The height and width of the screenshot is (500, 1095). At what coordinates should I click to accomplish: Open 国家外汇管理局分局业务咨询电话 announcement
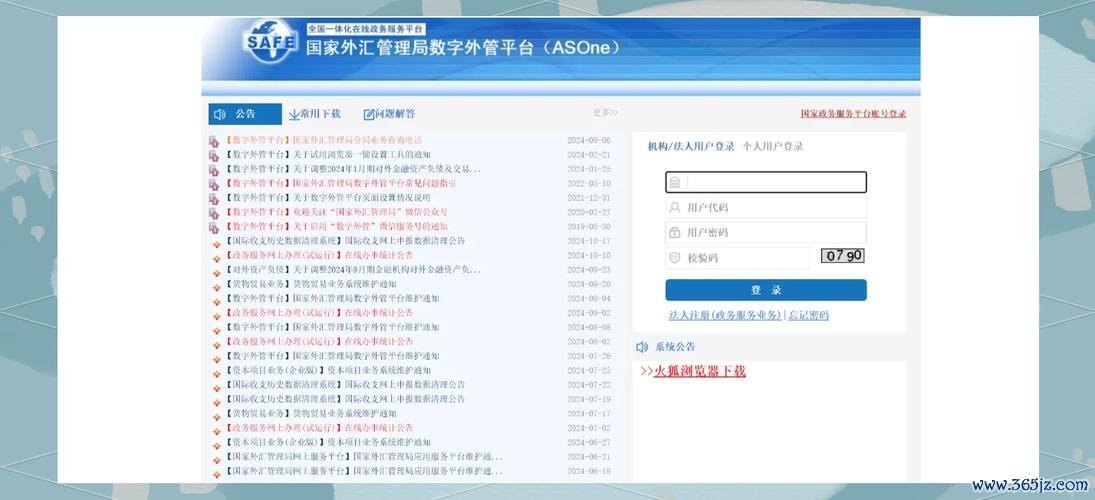(x=323, y=140)
